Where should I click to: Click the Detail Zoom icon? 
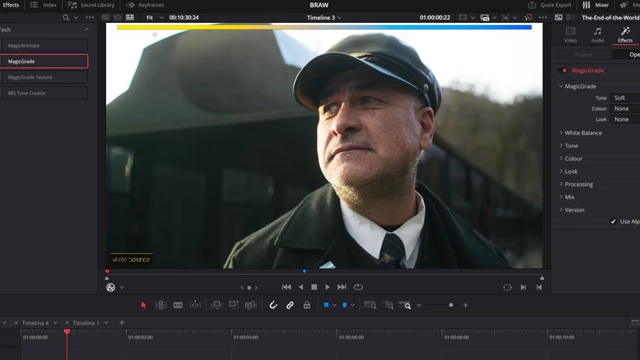click(388, 305)
